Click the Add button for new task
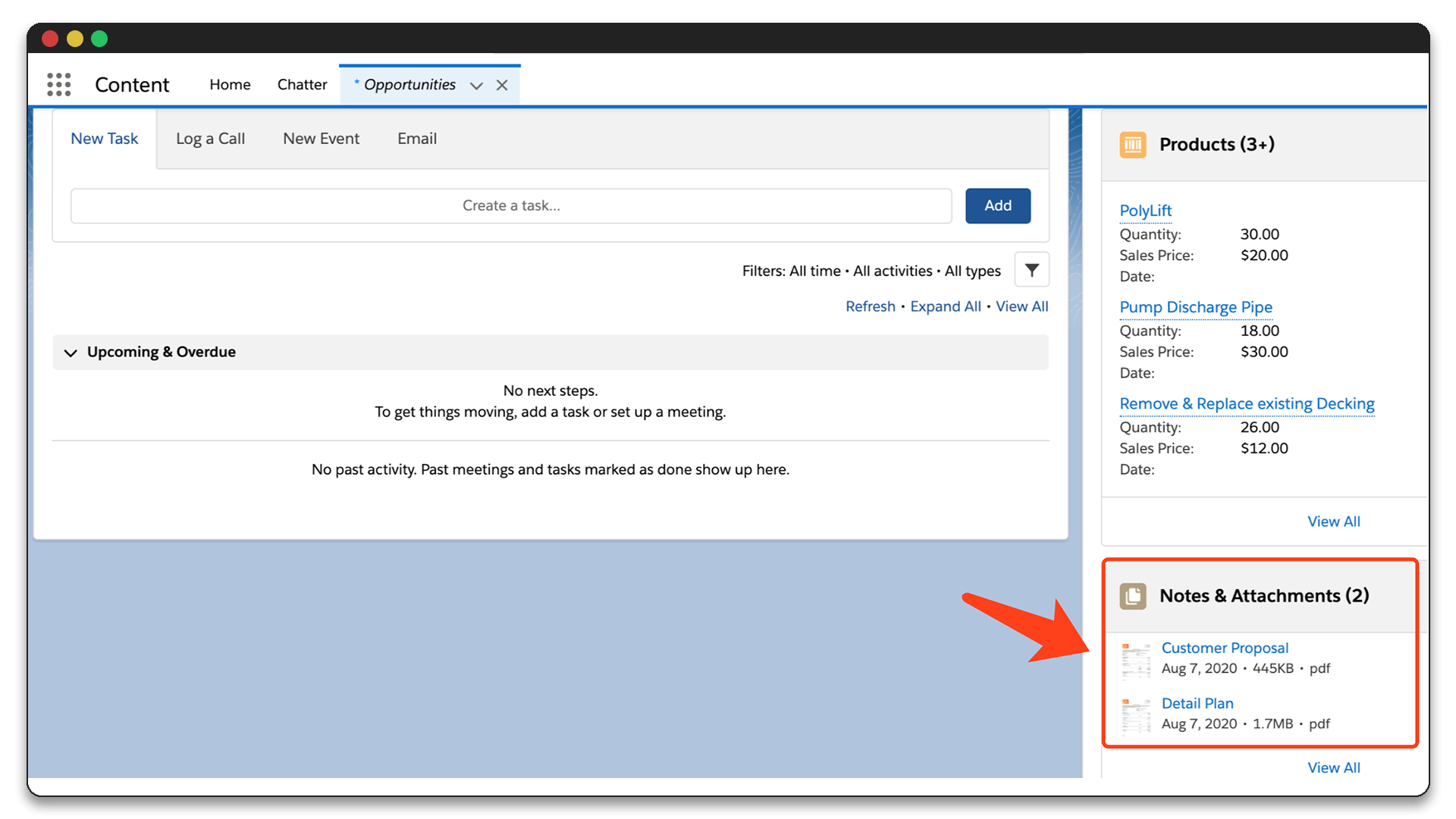This screenshot has height=819, width=1456. click(998, 205)
